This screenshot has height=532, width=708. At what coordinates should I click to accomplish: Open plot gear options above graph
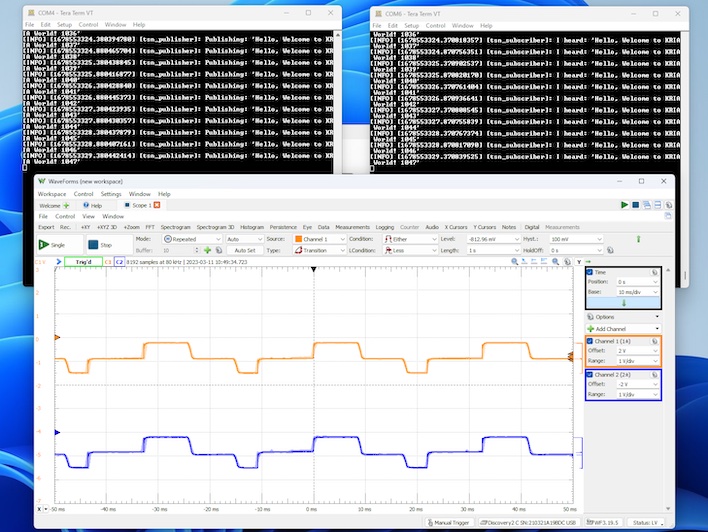(568, 261)
